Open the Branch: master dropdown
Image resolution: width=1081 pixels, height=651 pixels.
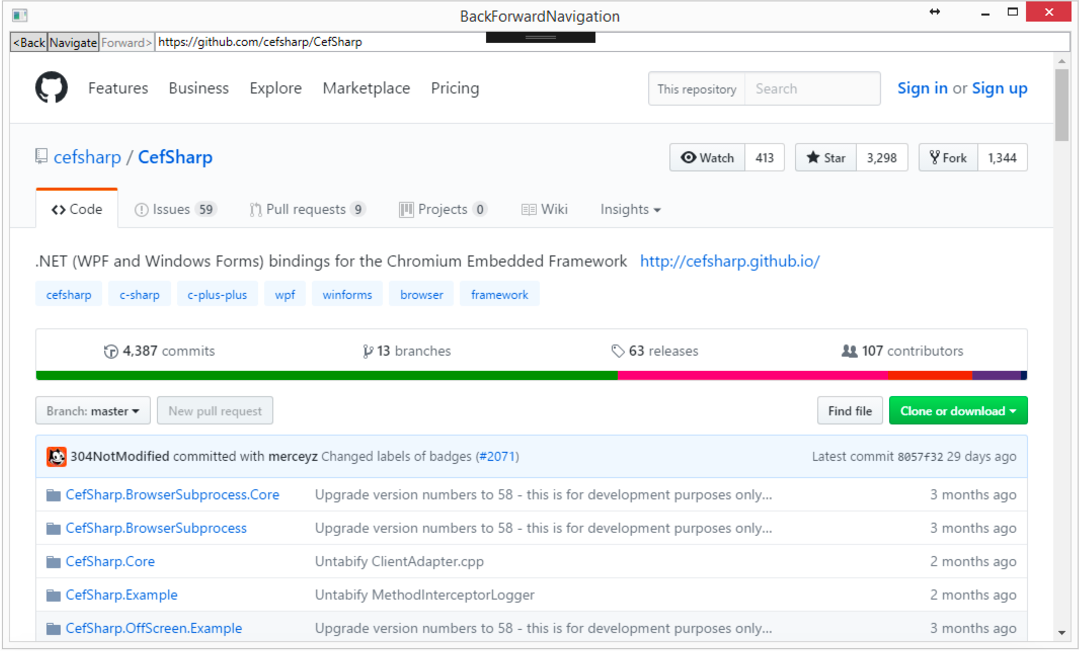pyautogui.click(x=93, y=411)
